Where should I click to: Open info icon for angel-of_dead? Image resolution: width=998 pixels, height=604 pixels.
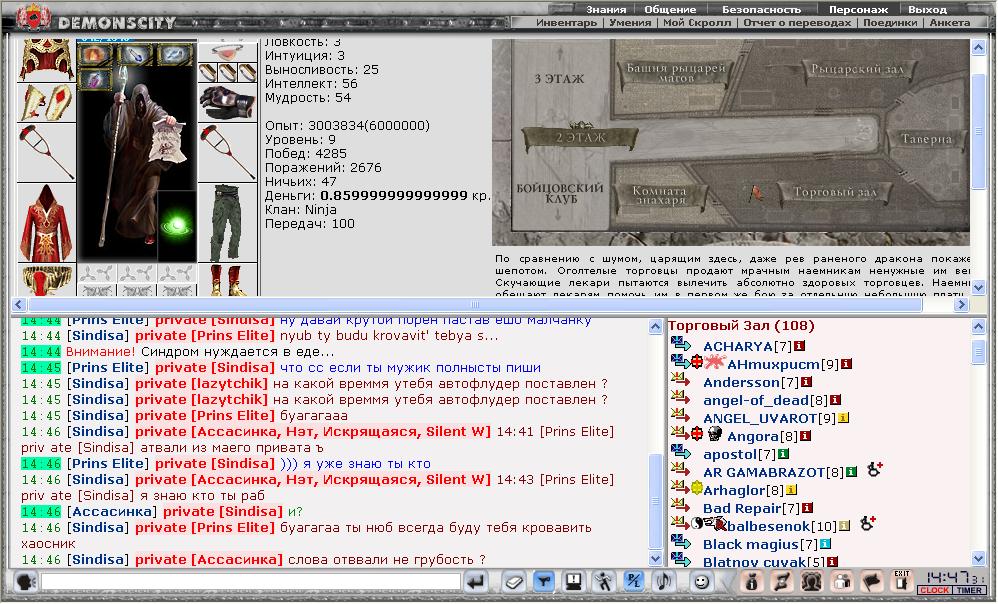tap(835, 400)
